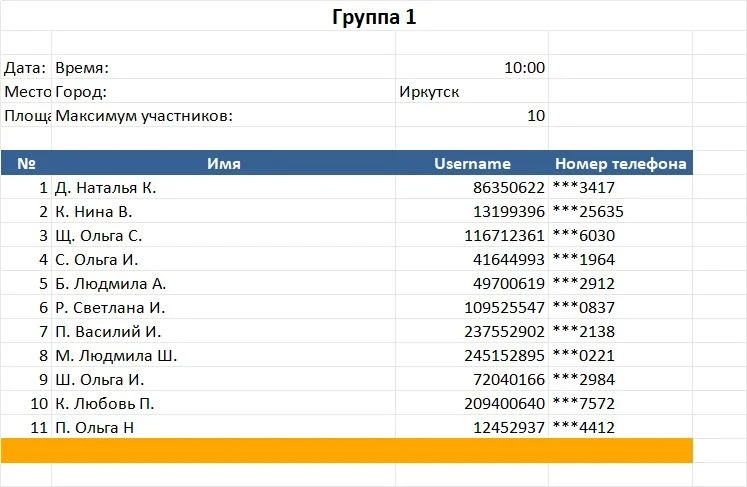Viewport: 747px width, 487px height.
Task: Select the phone cell '***2984'
Action: [x=620, y=379]
